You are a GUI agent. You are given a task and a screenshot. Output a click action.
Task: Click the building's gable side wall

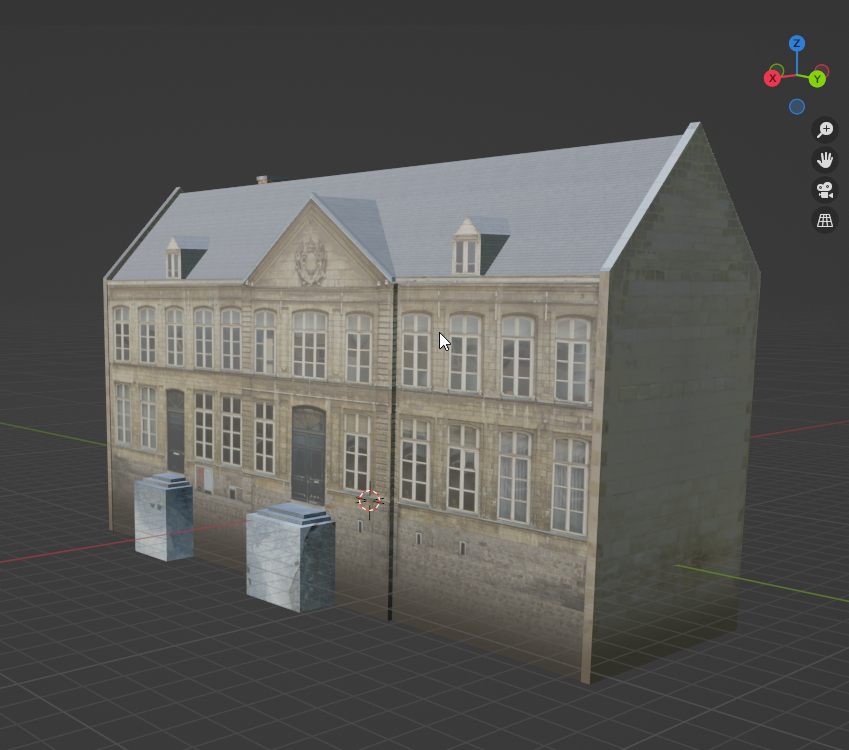[680, 420]
